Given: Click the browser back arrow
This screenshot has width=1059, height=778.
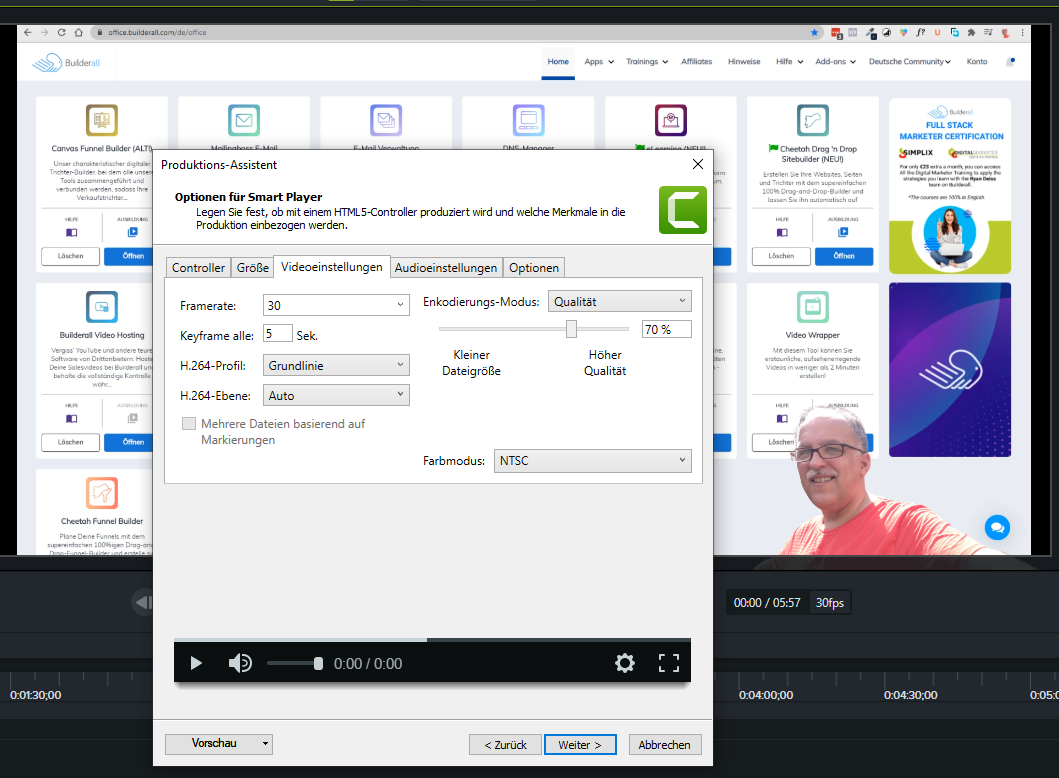Looking at the screenshot, I should (27, 32).
